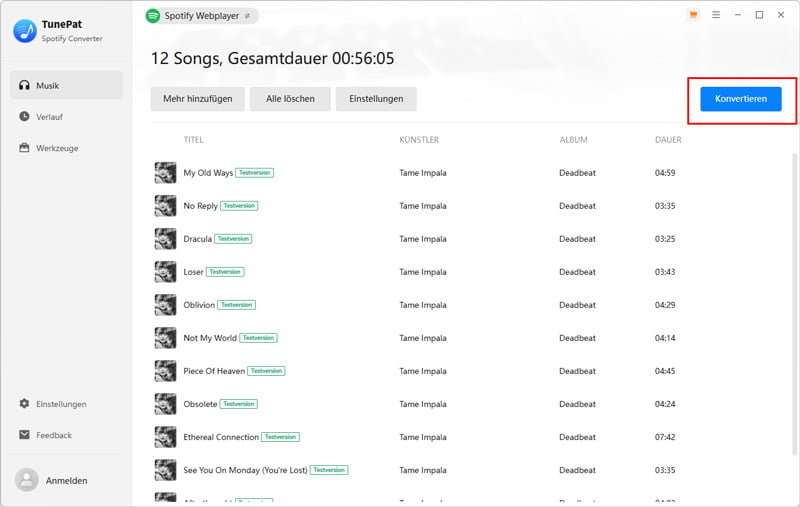Open the hamburger menu icon
This screenshot has height=507, width=800.
tap(716, 15)
